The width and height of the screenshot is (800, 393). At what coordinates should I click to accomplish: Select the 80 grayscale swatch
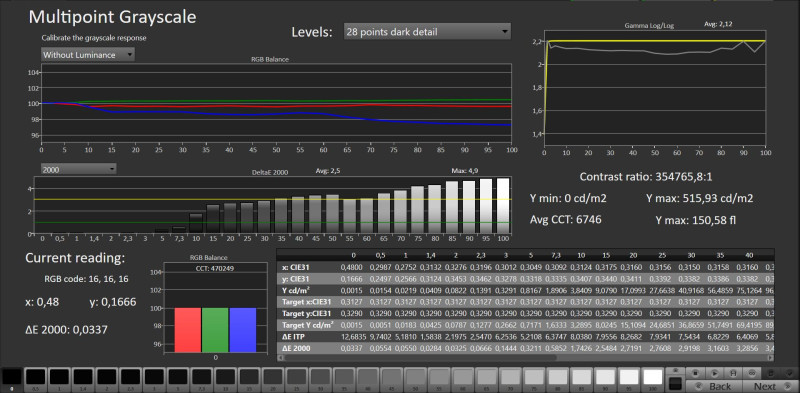pyautogui.click(x=558, y=379)
